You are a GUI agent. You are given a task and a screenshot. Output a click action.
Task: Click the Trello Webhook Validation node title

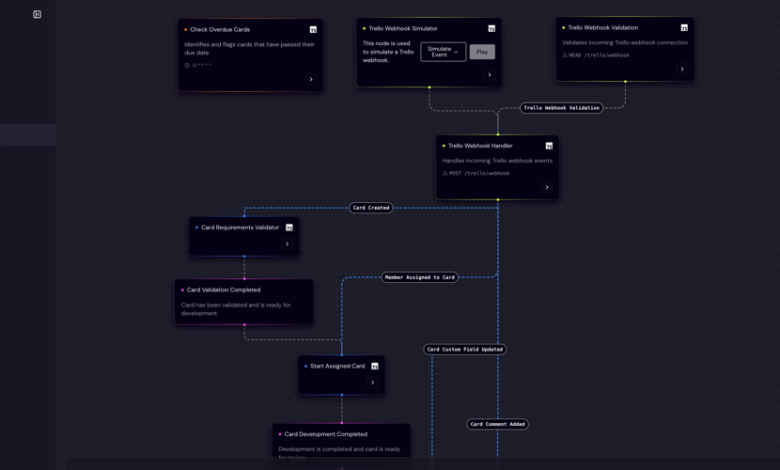(x=603, y=28)
